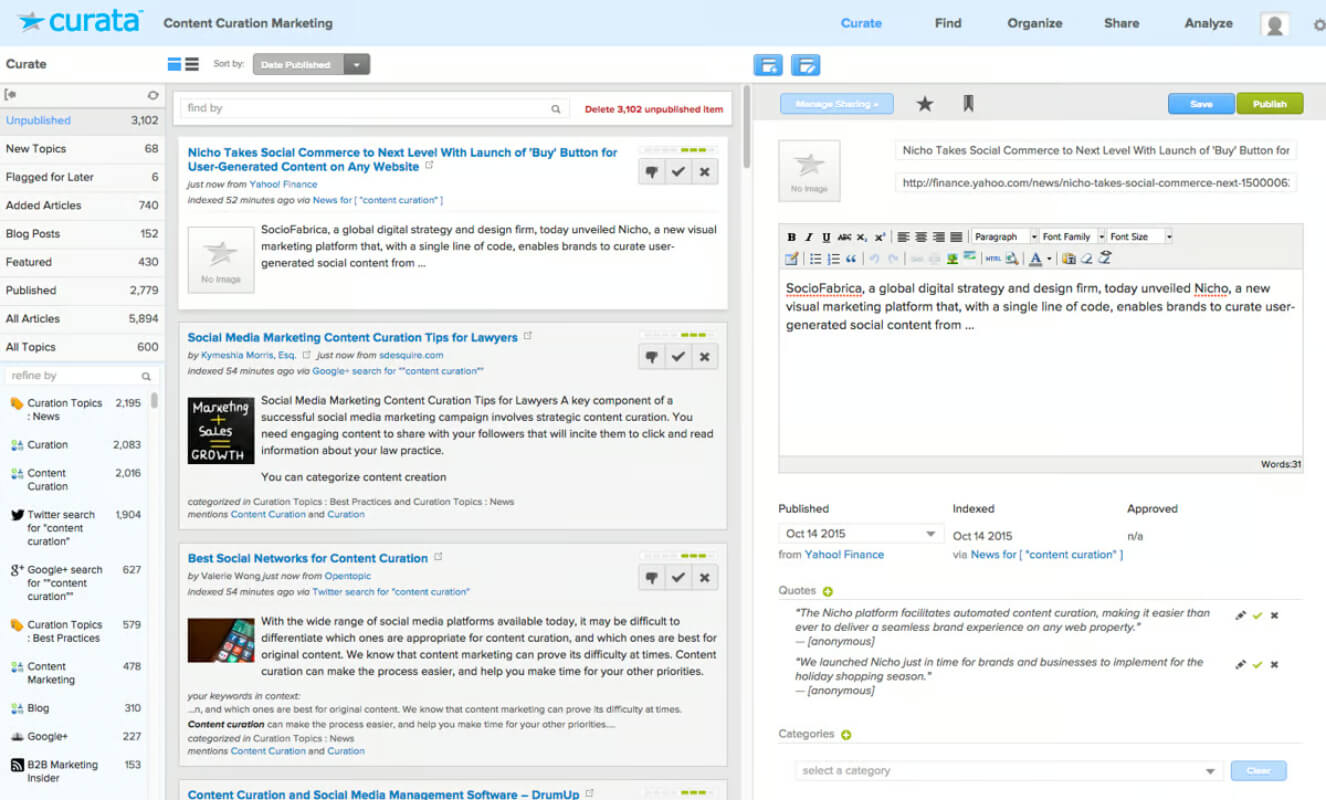Open the Share tab
Image resolution: width=1326 pixels, height=800 pixels.
point(1121,23)
